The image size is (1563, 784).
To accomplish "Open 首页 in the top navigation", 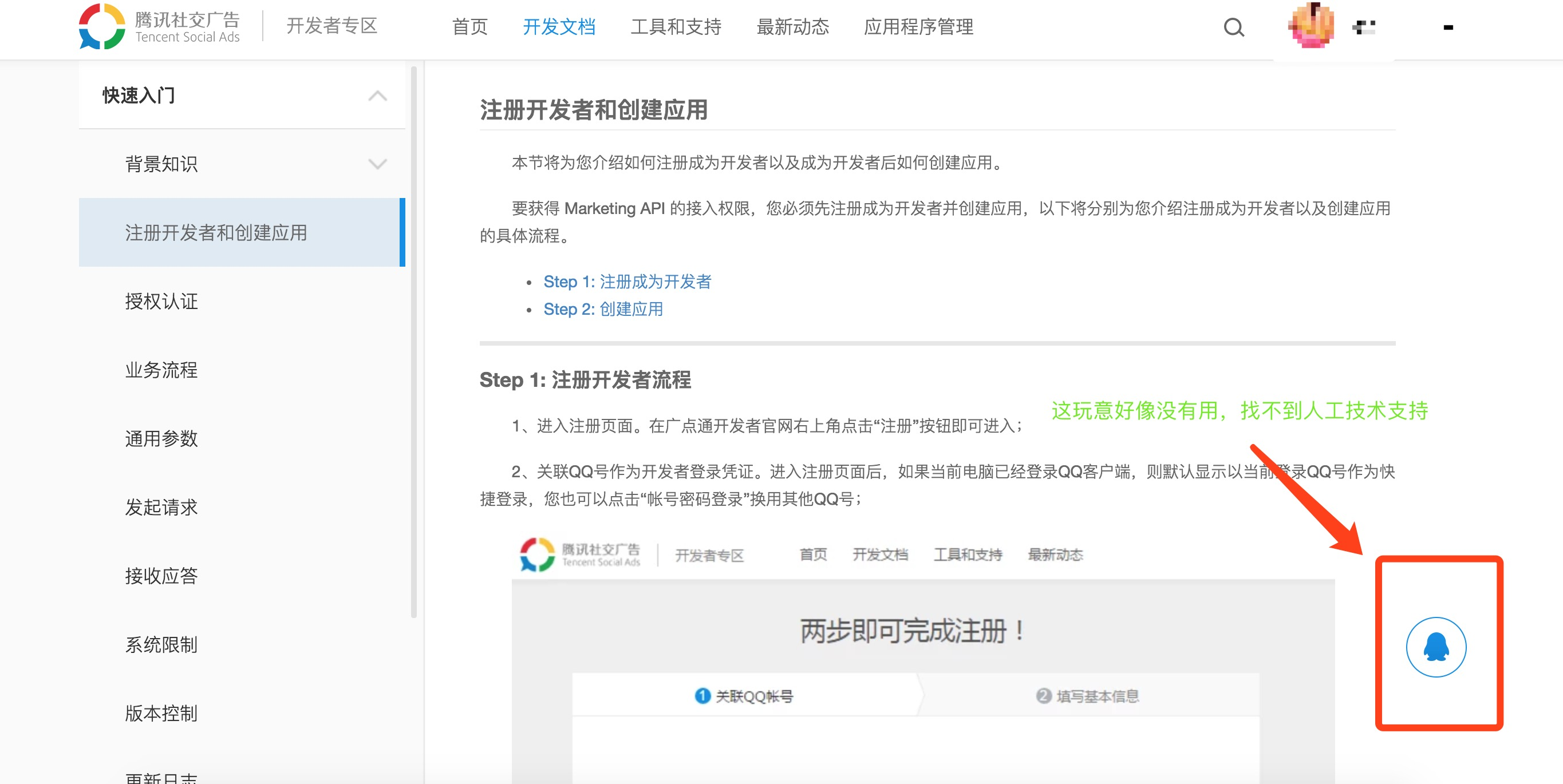I will [469, 27].
